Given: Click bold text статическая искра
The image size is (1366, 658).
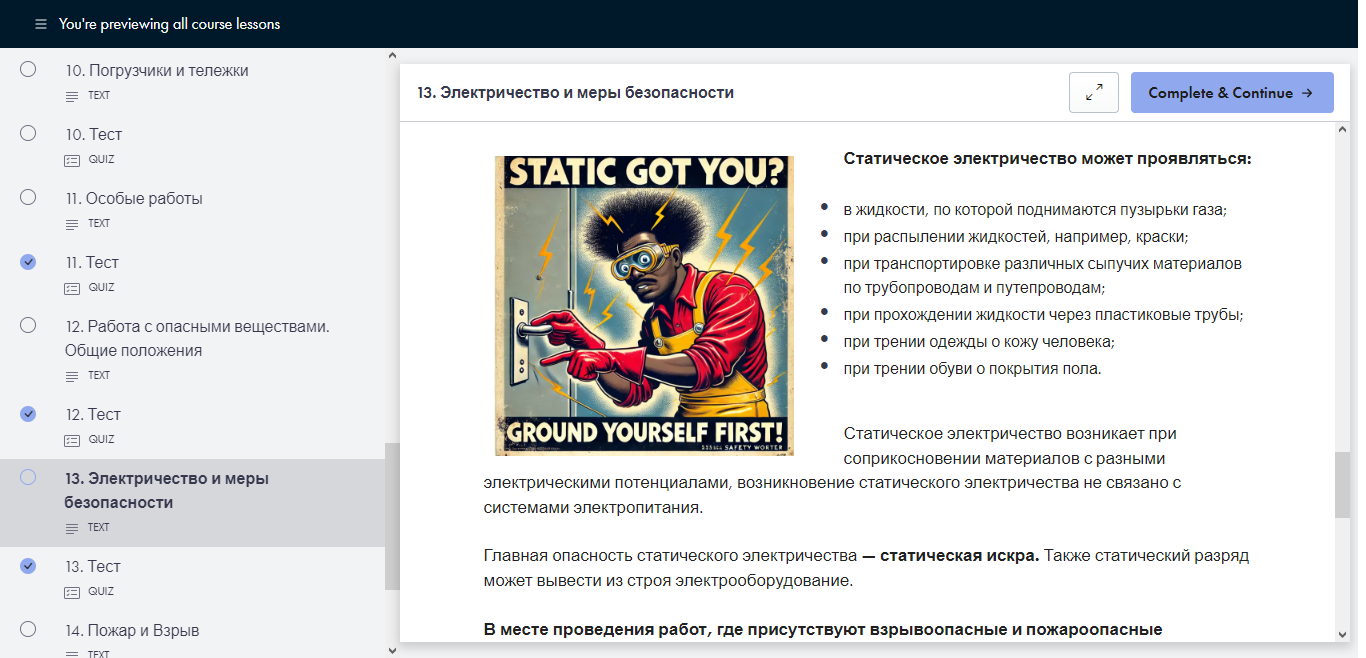Looking at the screenshot, I should tap(960, 555).
